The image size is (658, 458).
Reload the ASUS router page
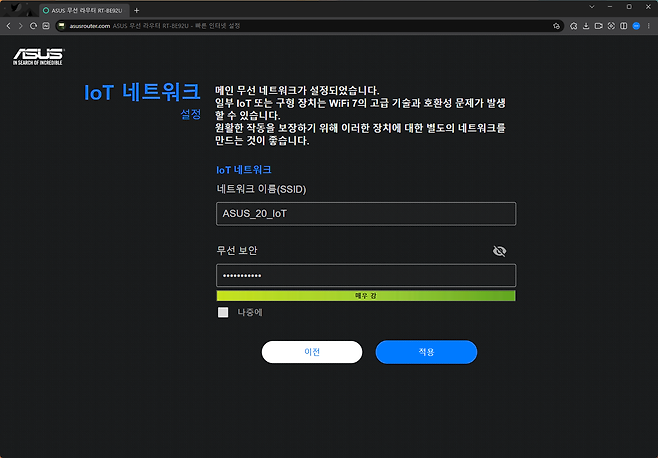pos(33,25)
